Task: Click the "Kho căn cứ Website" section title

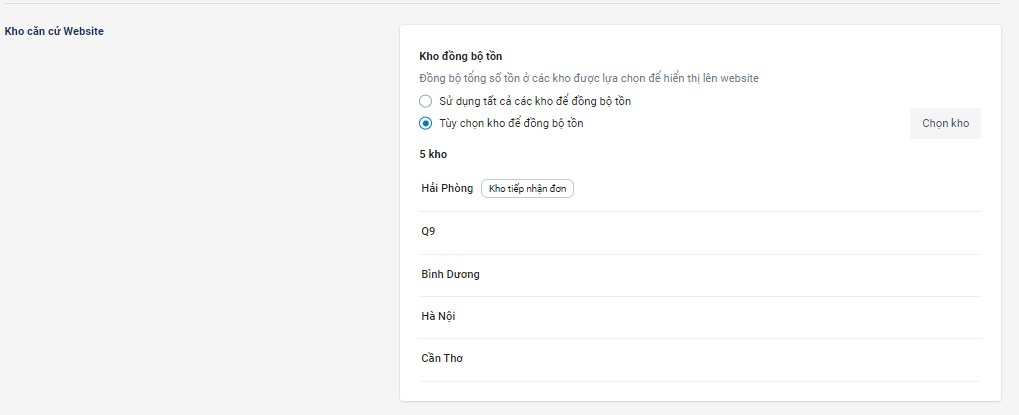Action: coord(55,31)
